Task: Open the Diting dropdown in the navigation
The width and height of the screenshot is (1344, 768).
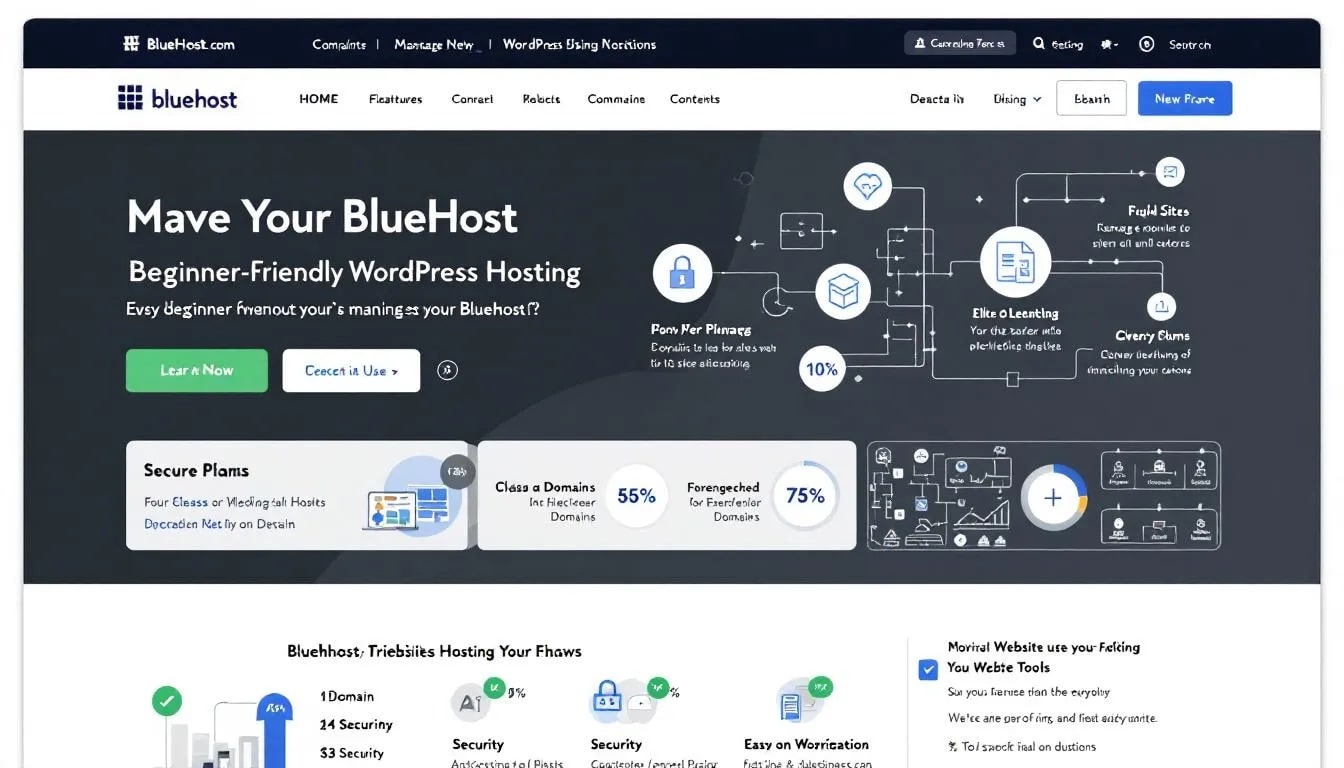Action: tap(1018, 99)
